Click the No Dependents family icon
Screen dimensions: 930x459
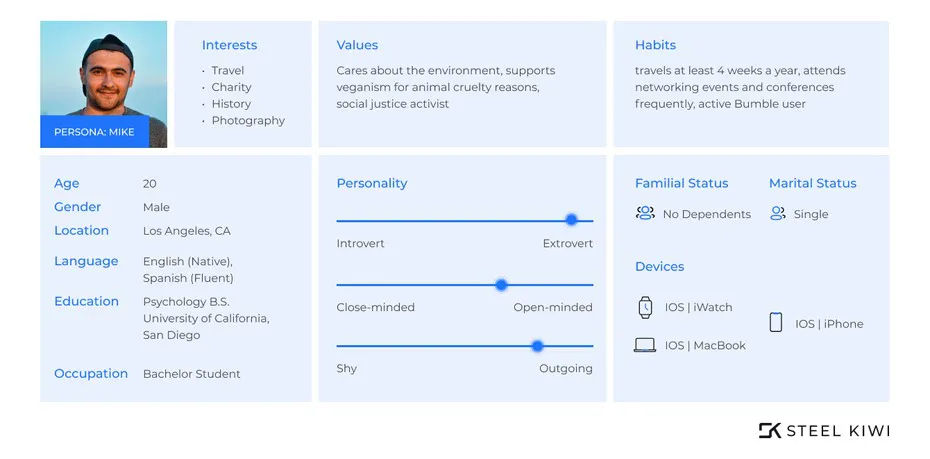point(645,213)
